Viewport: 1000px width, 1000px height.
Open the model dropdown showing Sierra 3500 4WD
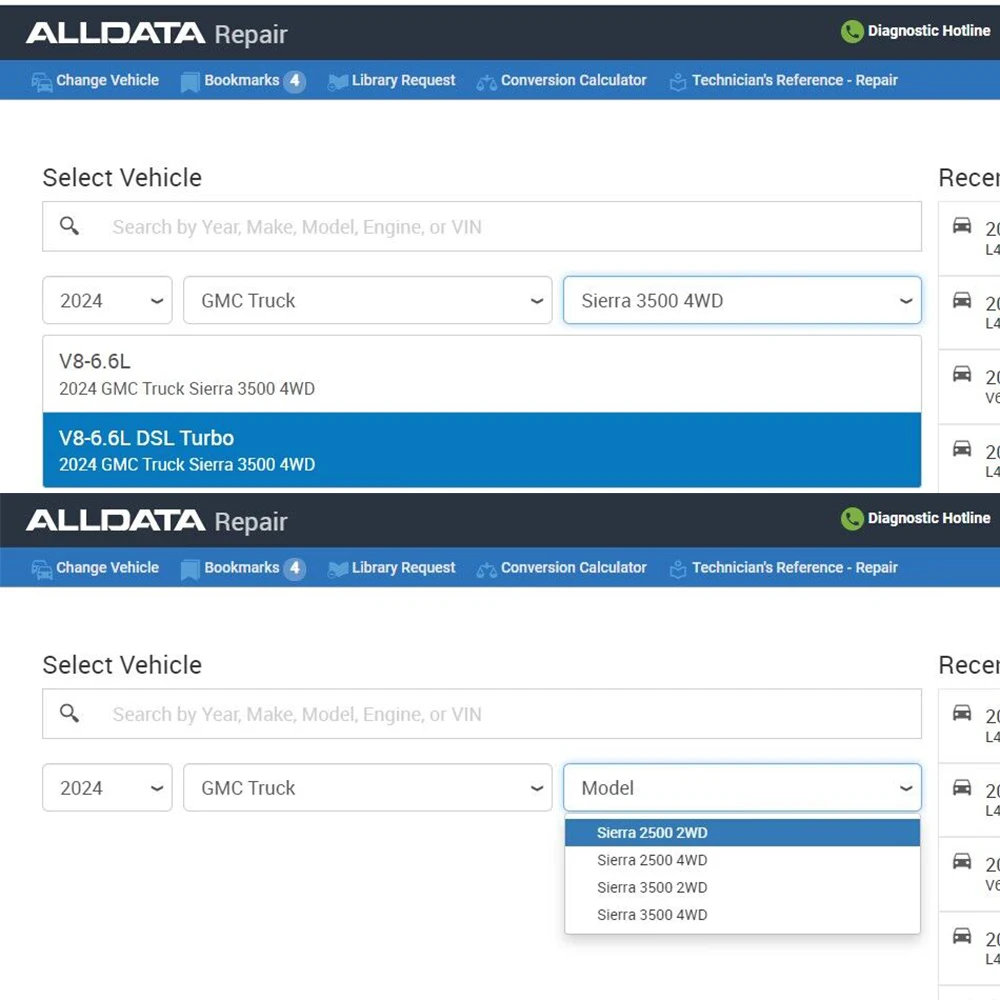click(x=742, y=300)
